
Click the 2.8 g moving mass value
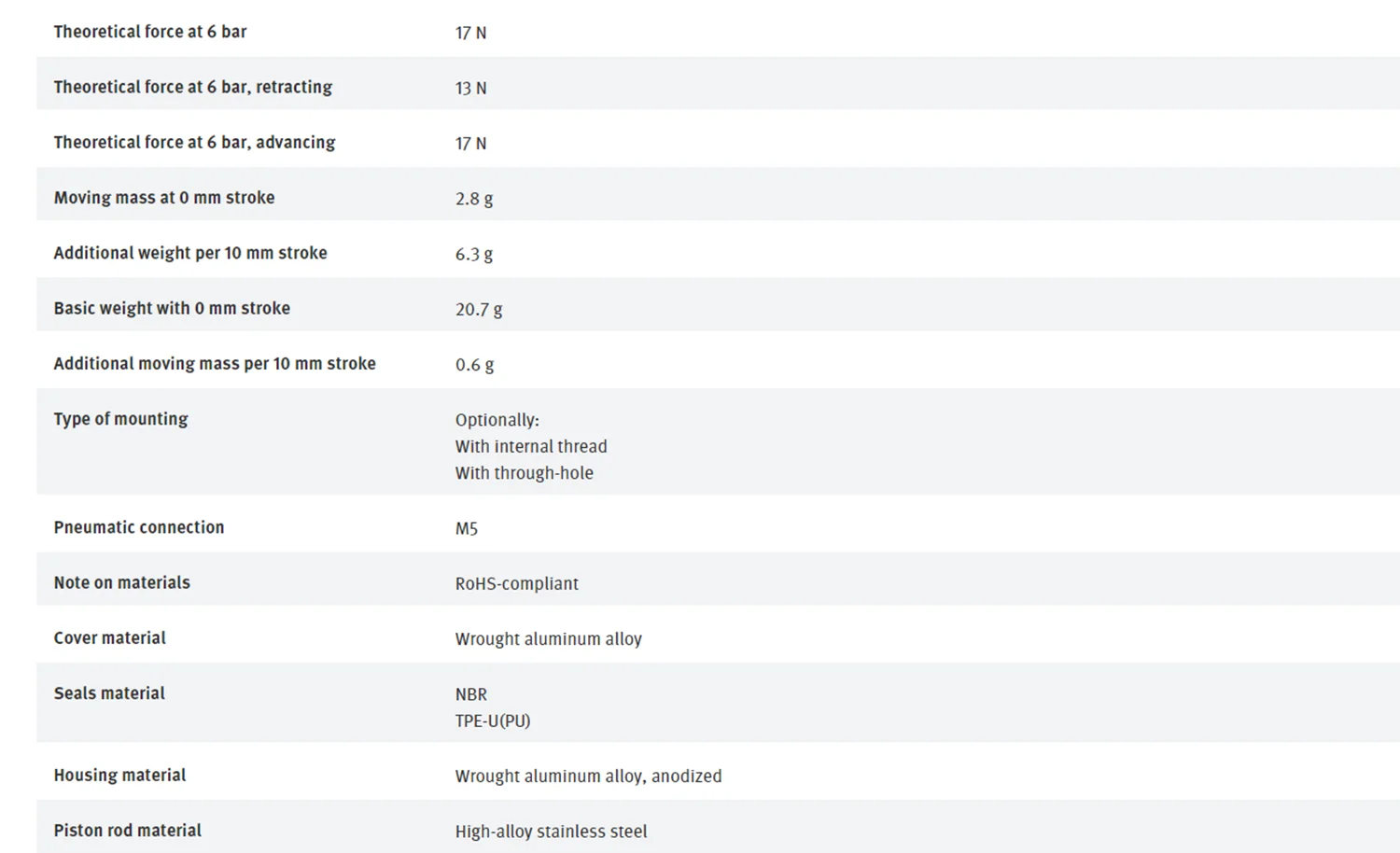tap(474, 198)
